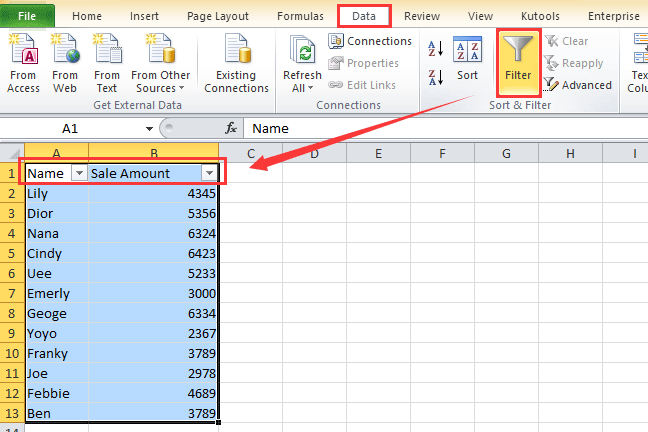Switch to the Formulas tab
Viewport: 648px width, 432px height.
tap(300, 16)
